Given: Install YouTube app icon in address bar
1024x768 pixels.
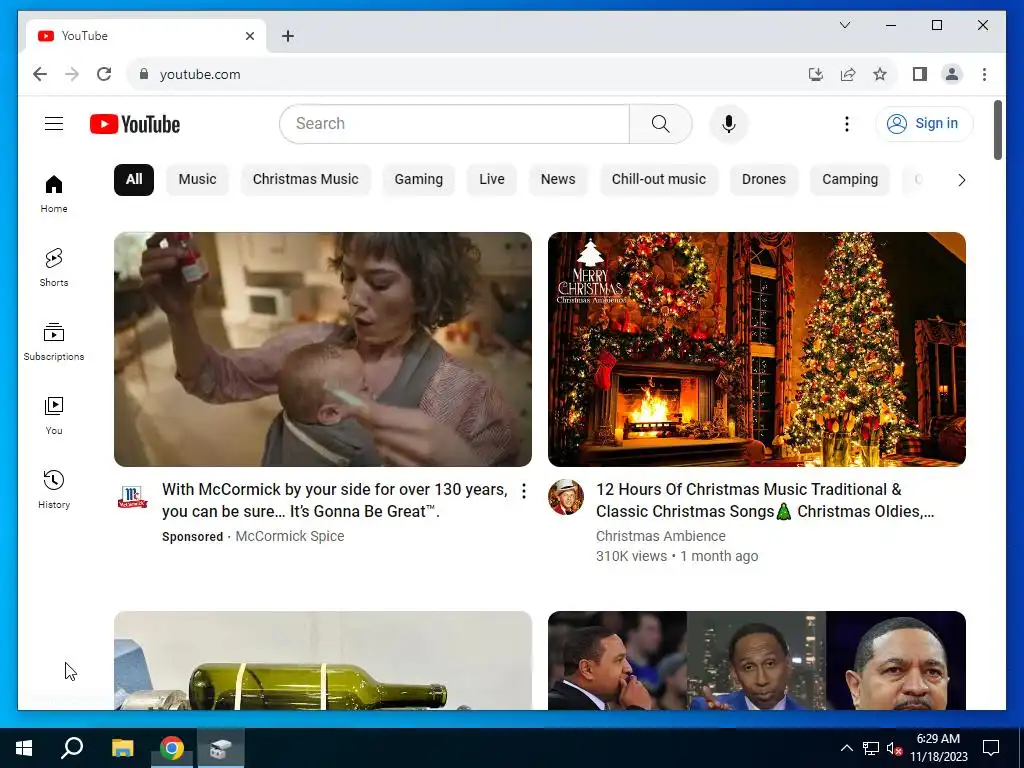Looking at the screenshot, I should 816,74.
